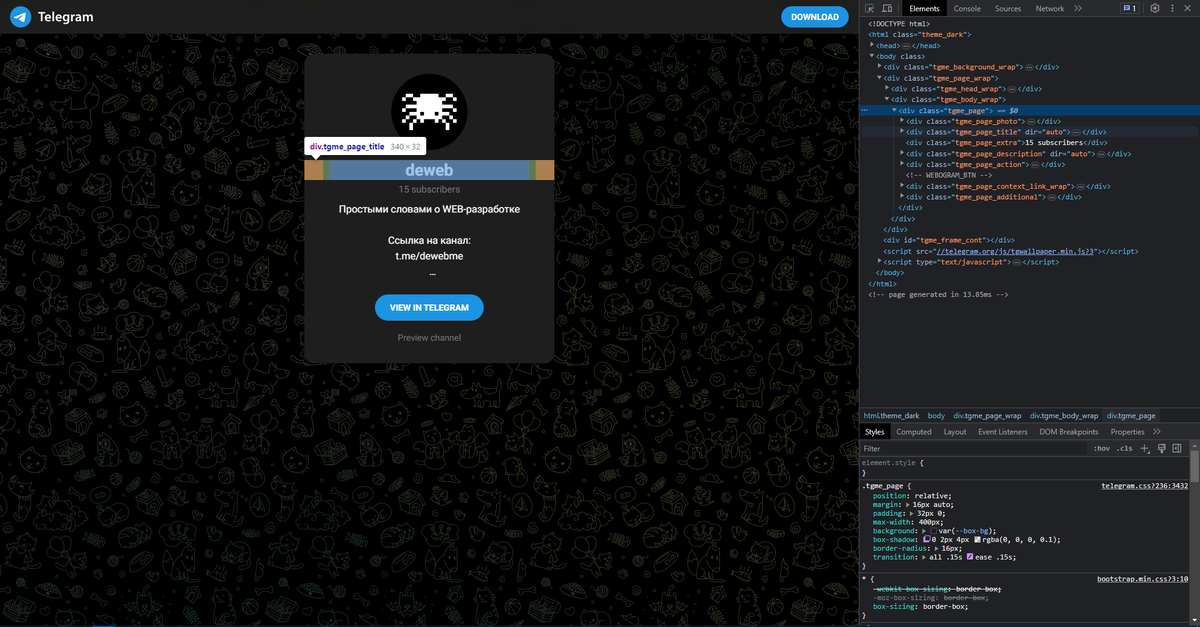This screenshot has width=1200, height=627.
Task: Select the tgme_page_extra 15 subscribers node
Action: tap(1007, 142)
